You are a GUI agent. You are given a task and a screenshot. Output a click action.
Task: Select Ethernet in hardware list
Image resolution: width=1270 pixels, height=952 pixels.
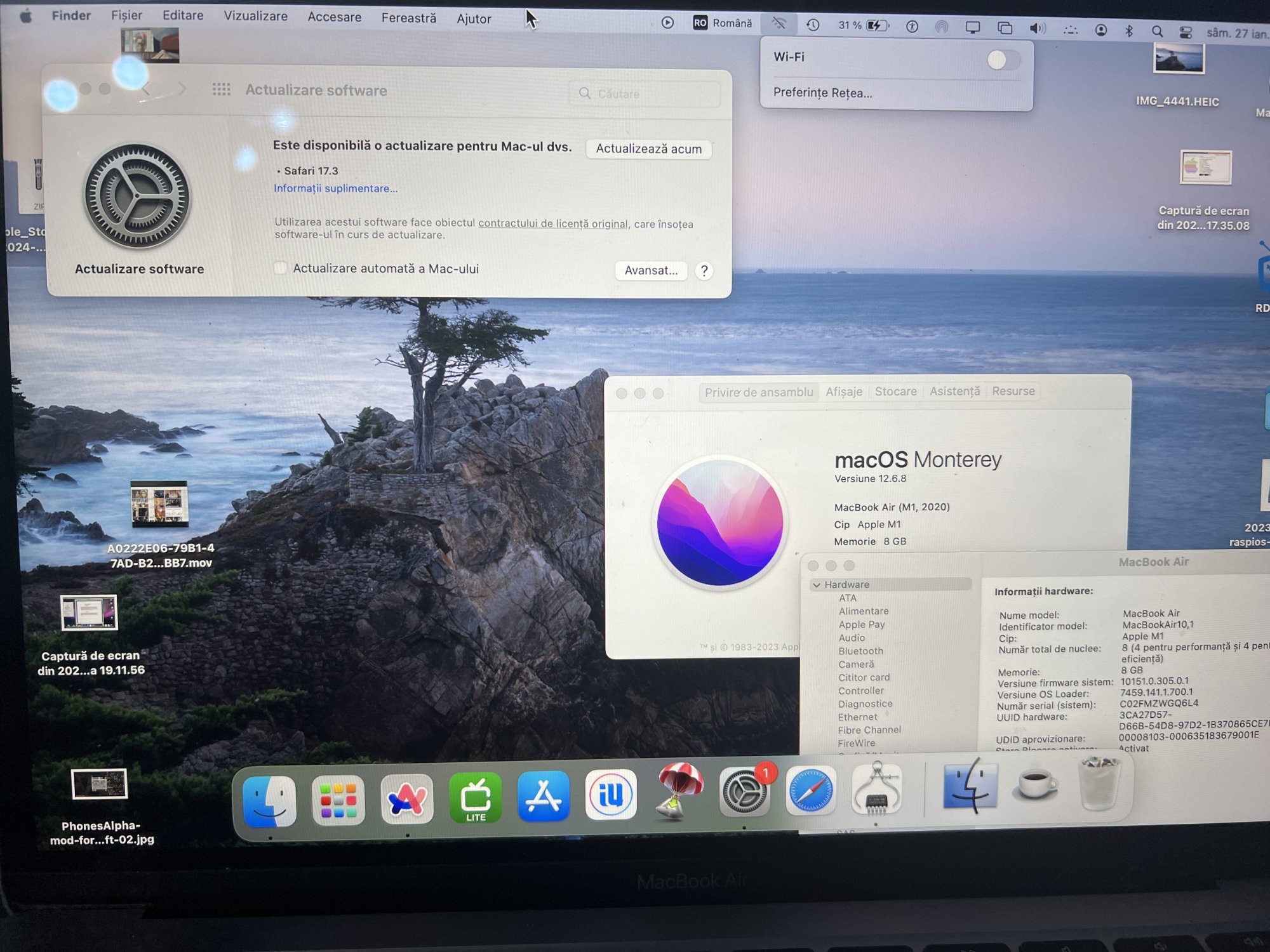coord(857,717)
